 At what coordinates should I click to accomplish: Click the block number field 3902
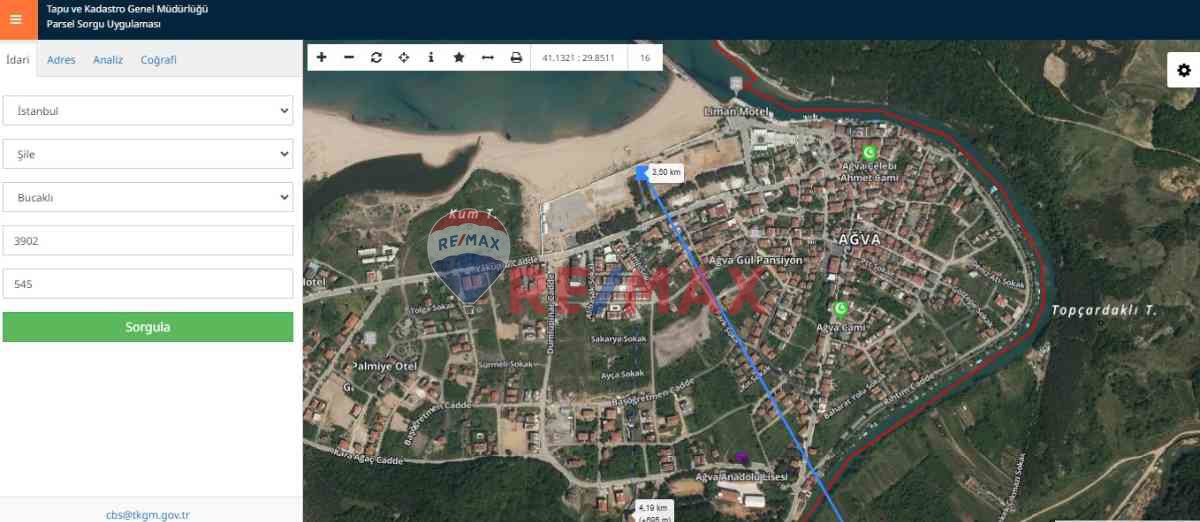click(x=148, y=241)
